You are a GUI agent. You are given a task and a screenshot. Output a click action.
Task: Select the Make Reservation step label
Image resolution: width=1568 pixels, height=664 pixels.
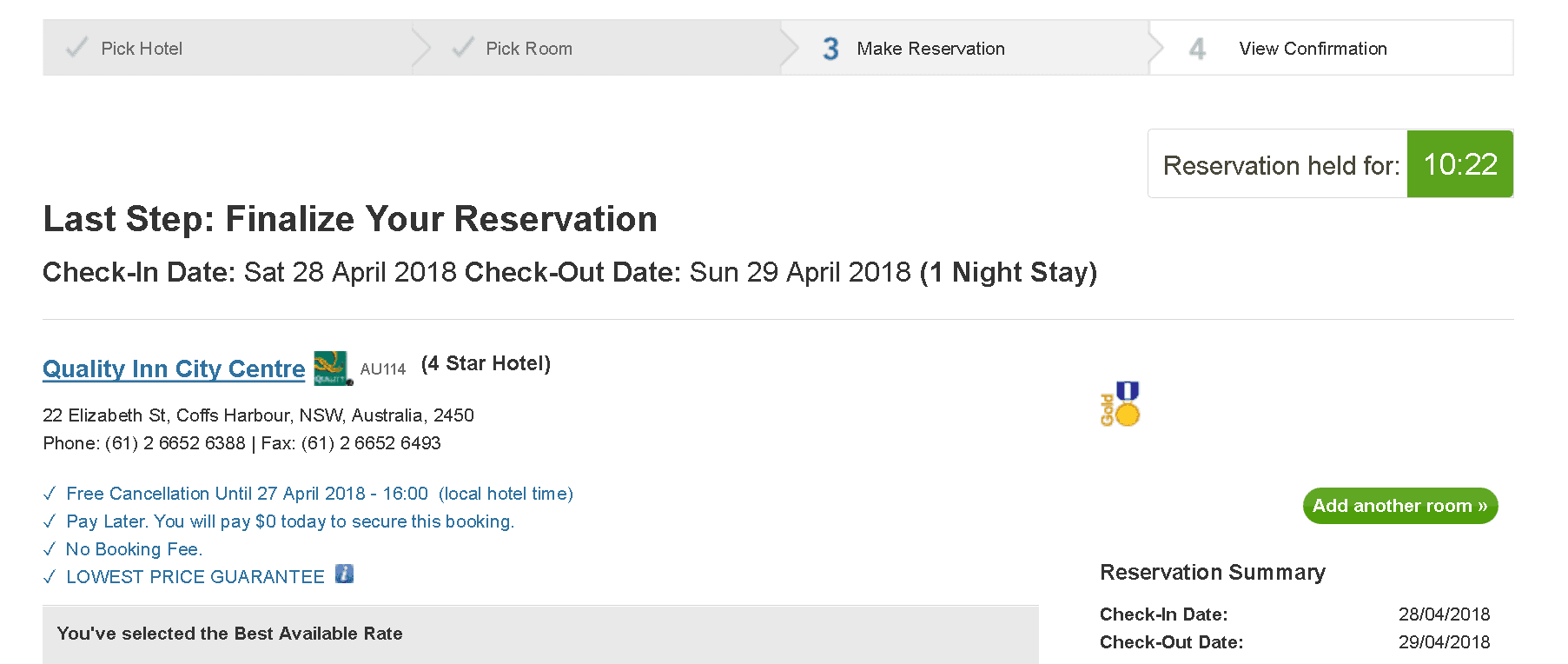point(930,49)
